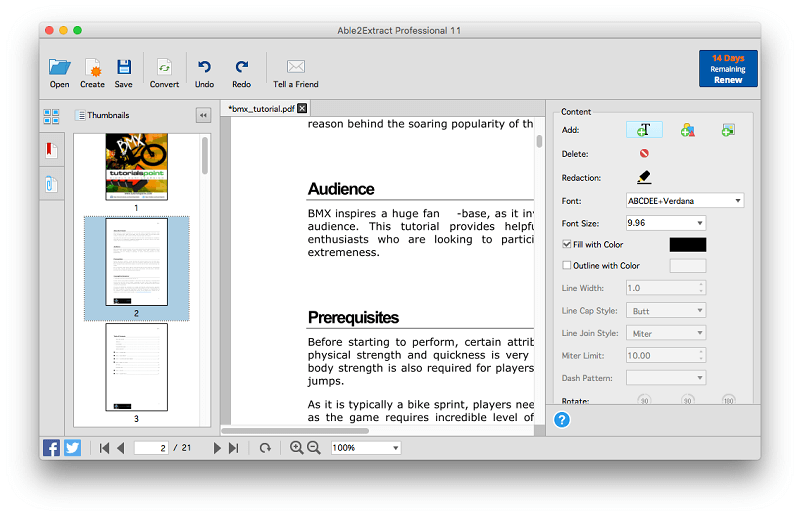Viewport: 800px width, 516px height.
Task: Click the Audience heading in the document
Action: (x=341, y=189)
